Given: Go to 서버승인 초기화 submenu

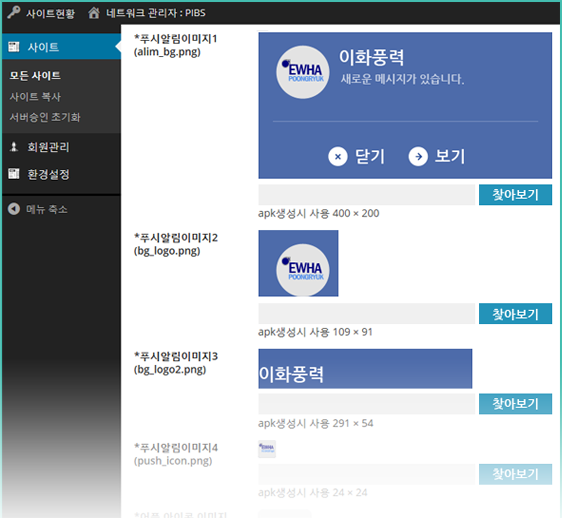Looking at the screenshot, I should pyautogui.click(x=45, y=117).
